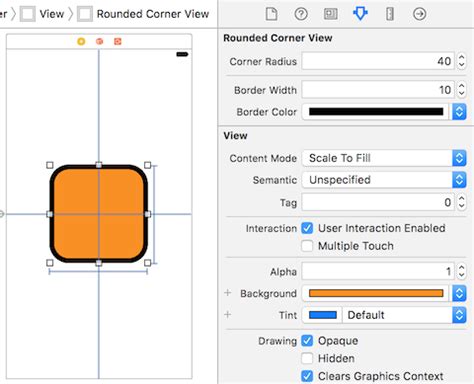Click the black Border Color swatch

click(x=376, y=112)
